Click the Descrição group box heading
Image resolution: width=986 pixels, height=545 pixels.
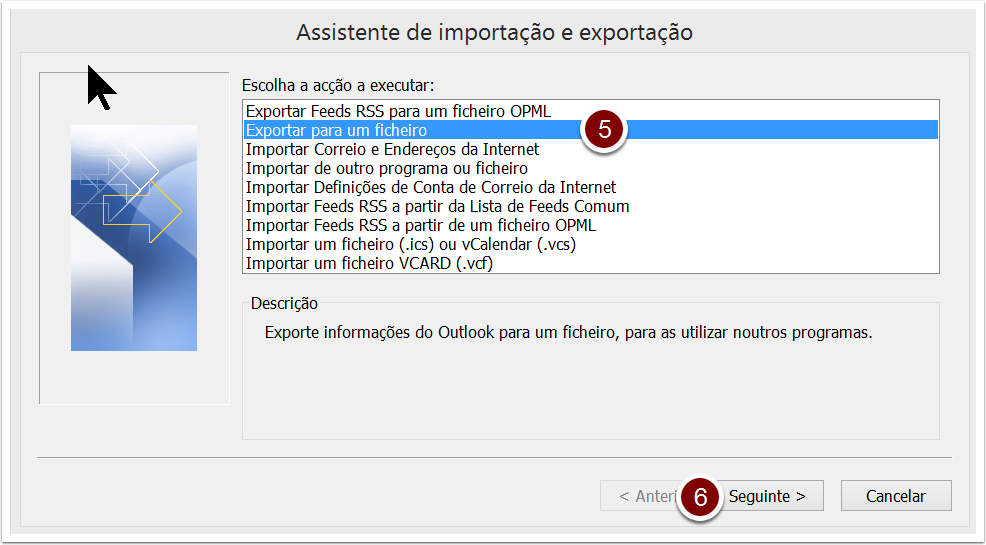tap(284, 304)
